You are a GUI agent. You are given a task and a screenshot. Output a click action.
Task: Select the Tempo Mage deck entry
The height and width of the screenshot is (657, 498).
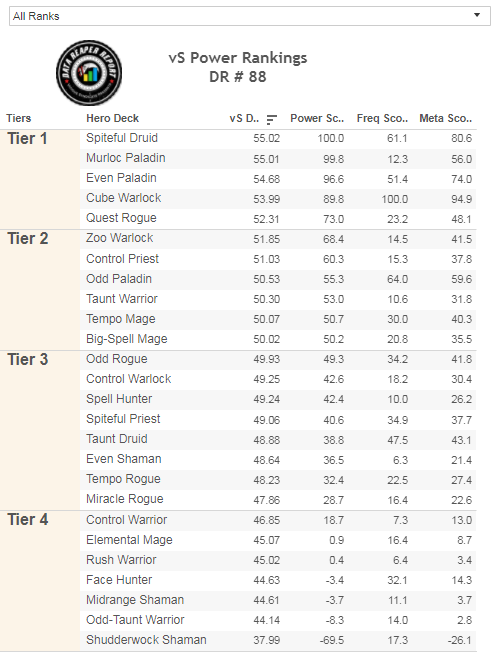coord(121,319)
